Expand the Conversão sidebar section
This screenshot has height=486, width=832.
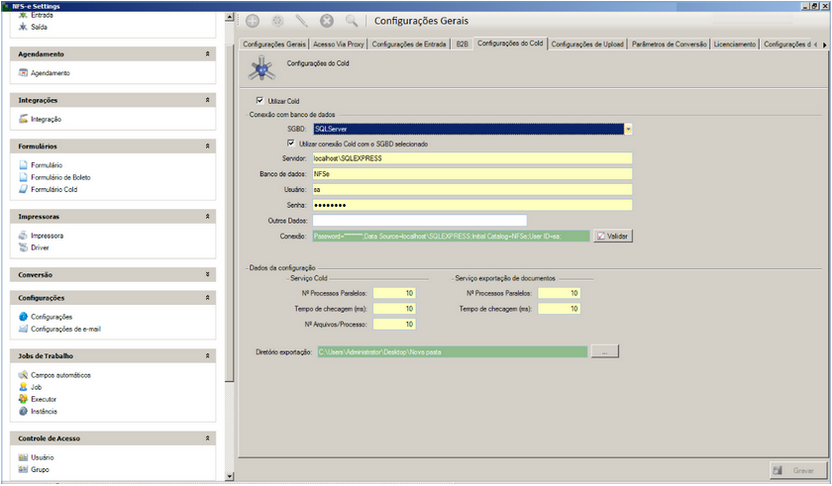(x=207, y=274)
